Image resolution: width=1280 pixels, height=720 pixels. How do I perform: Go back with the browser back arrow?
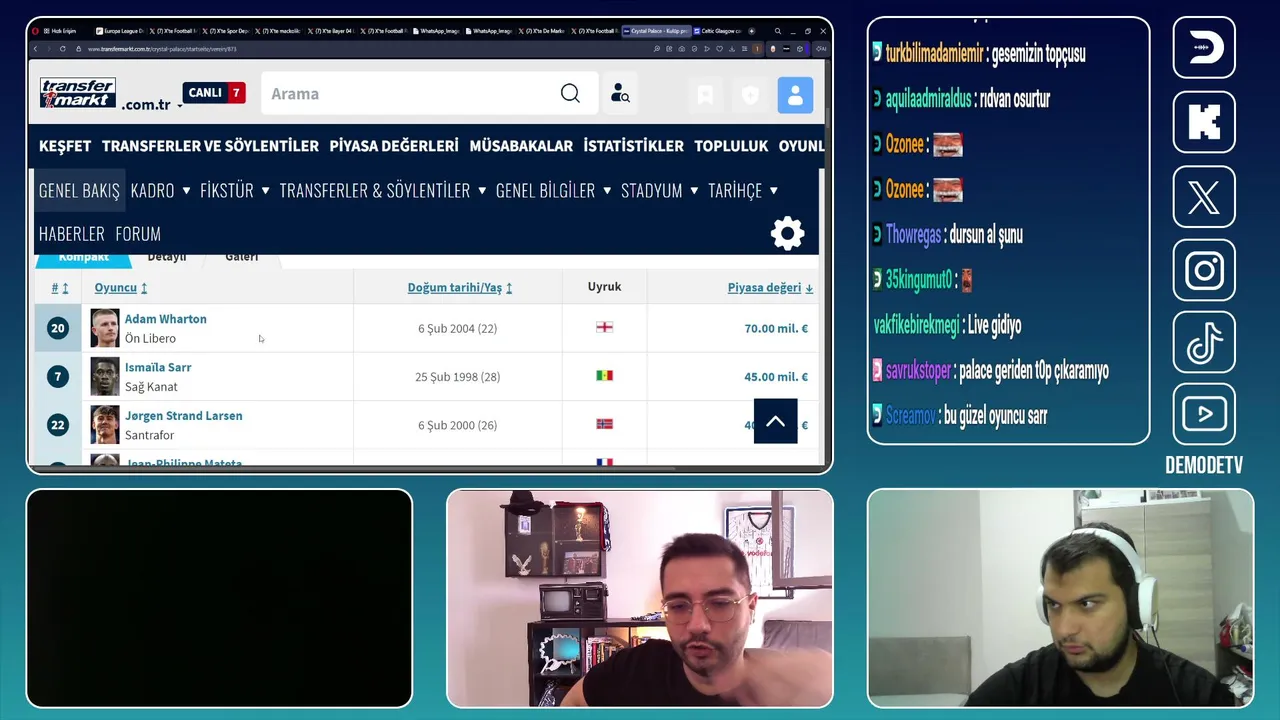point(36,49)
